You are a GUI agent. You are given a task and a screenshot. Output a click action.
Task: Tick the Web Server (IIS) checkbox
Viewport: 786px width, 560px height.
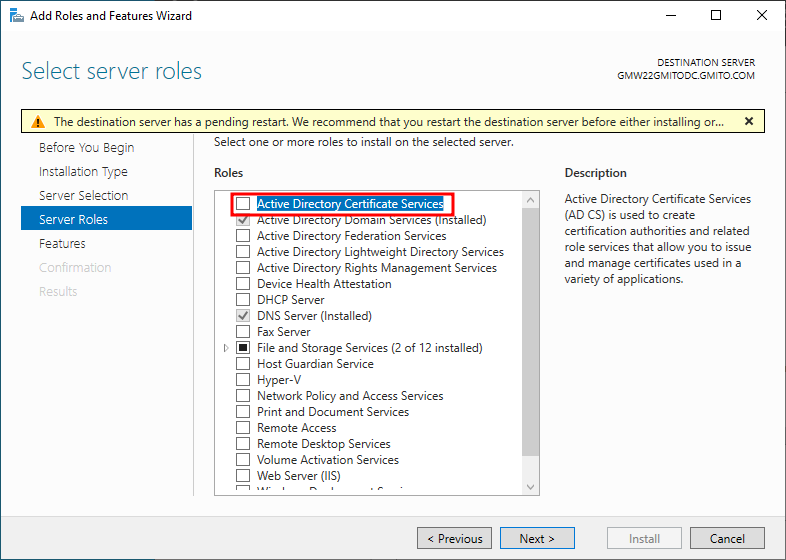coord(243,476)
